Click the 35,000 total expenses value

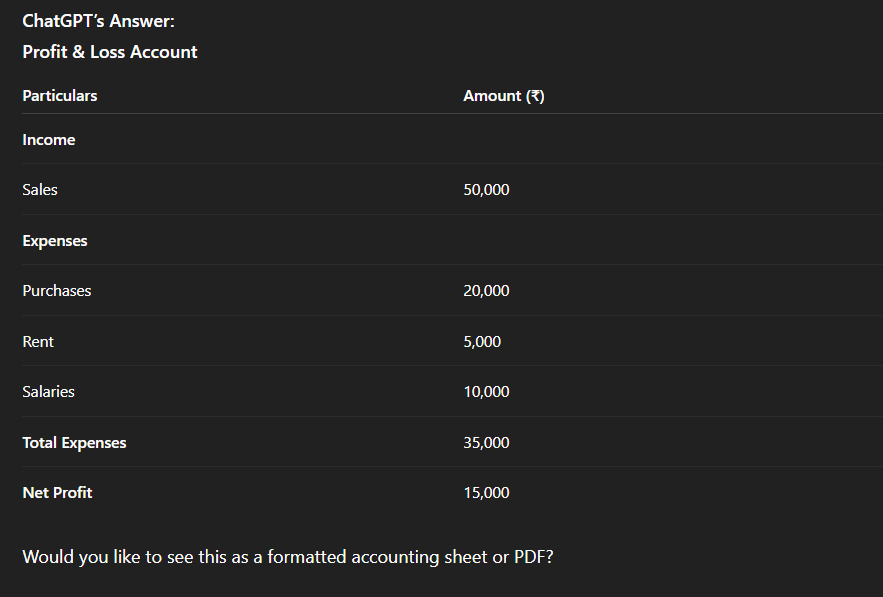point(486,443)
